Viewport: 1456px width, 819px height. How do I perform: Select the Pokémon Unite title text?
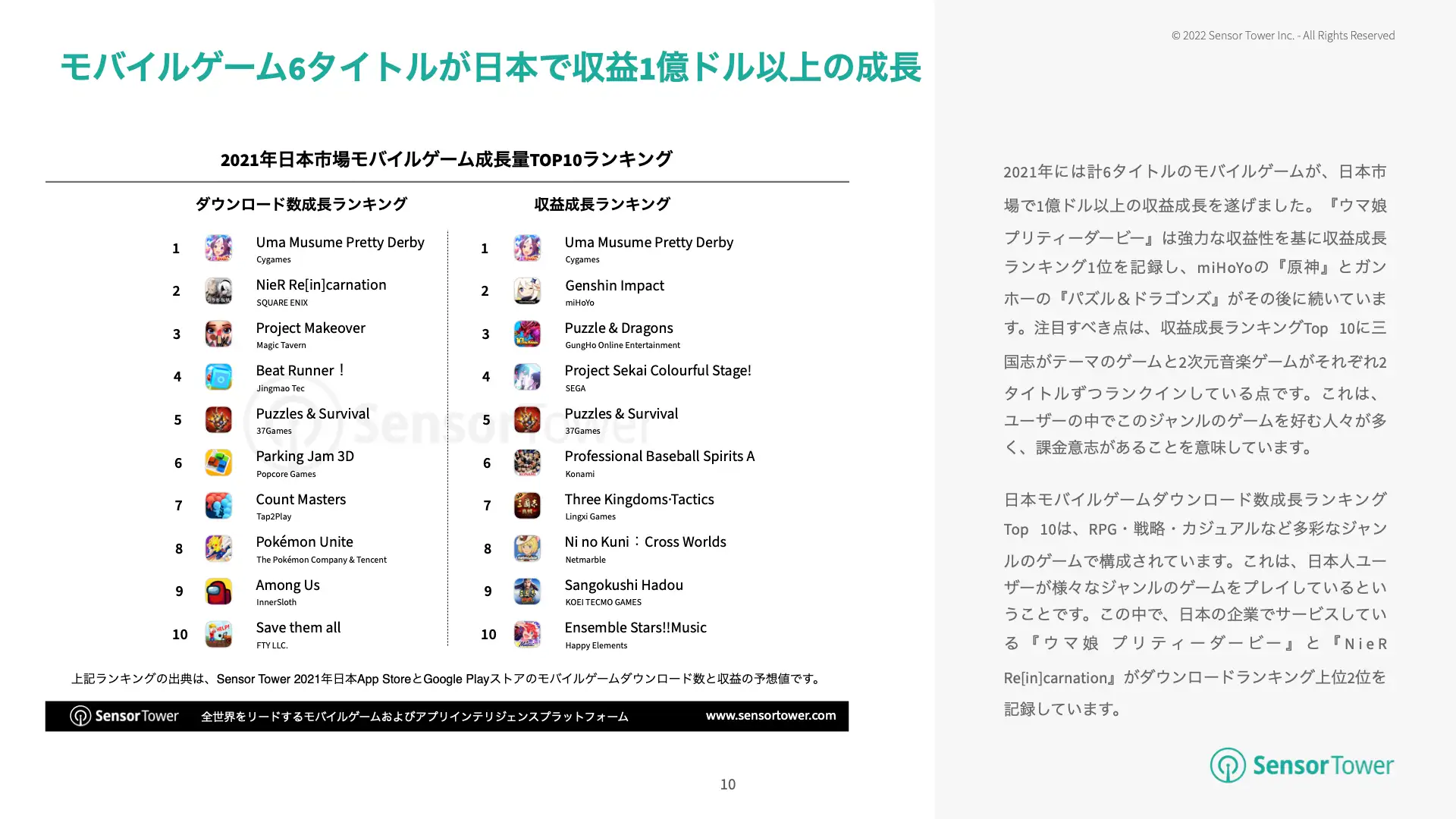click(305, 542)
